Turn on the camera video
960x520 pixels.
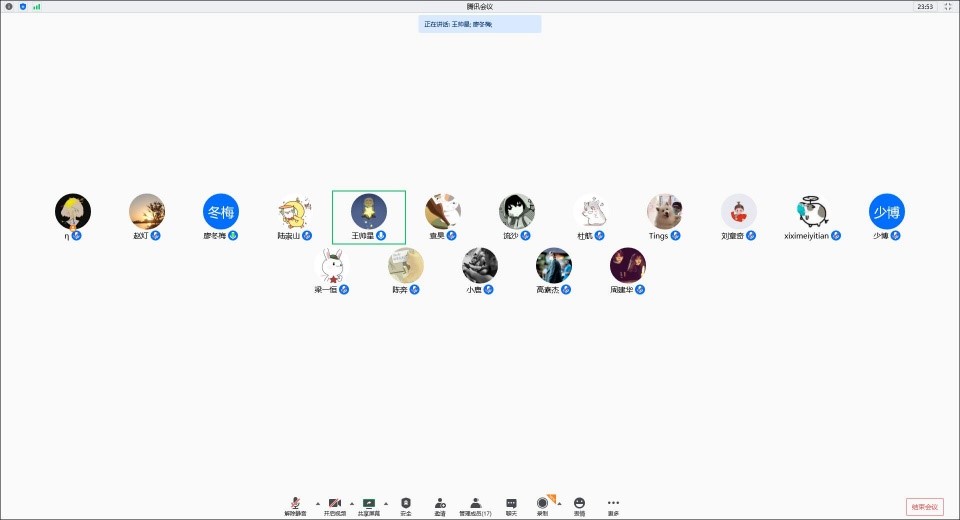335,504
